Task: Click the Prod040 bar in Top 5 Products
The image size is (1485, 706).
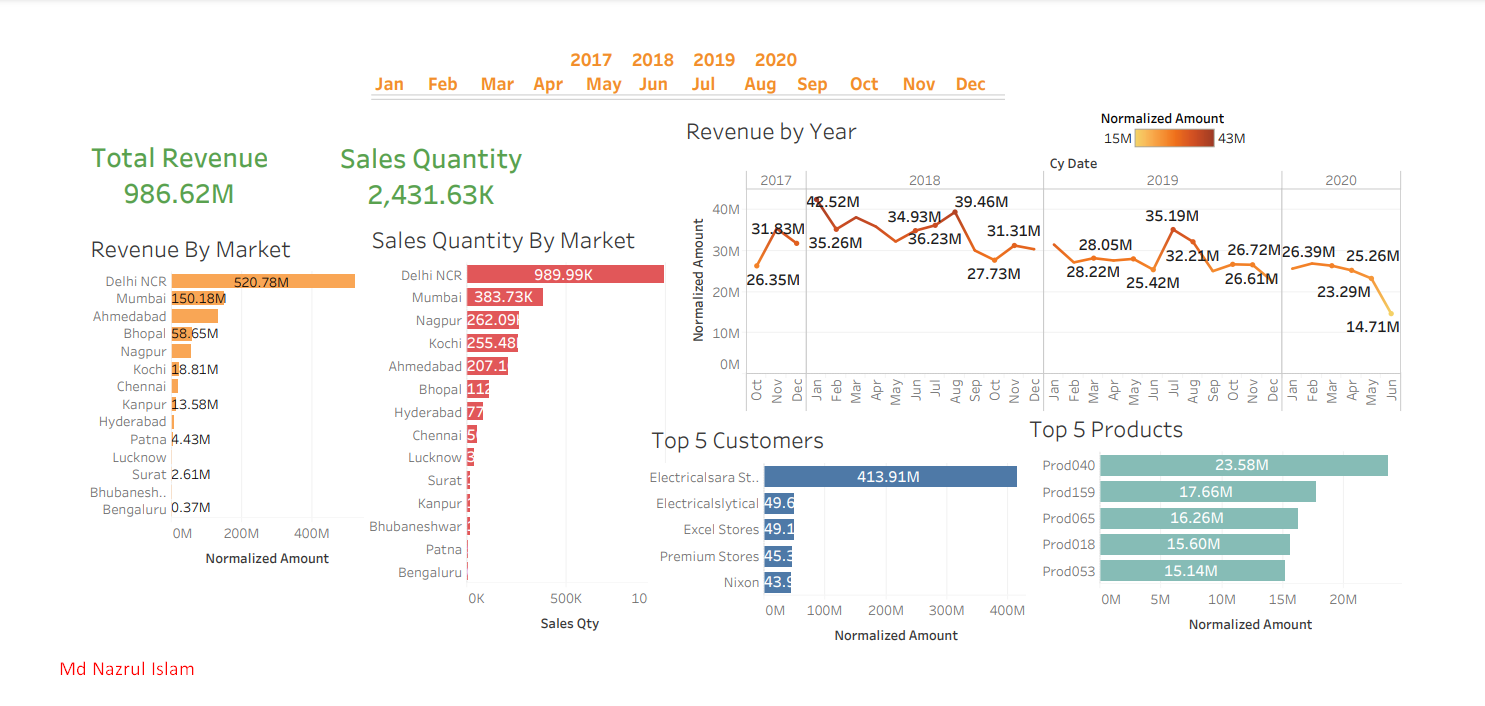Action: (x=1240, y=465)
